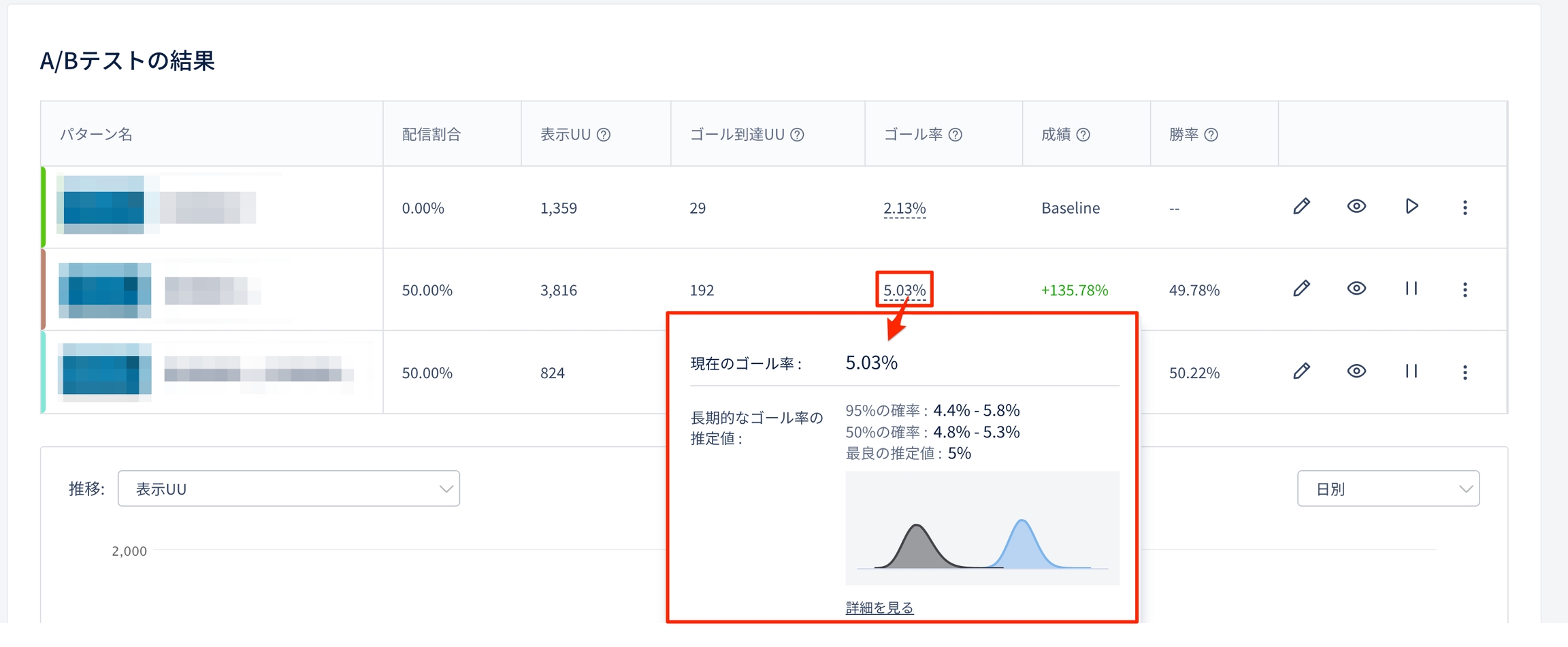Click the edit pencil in 824 UU row
Image resolution: width=1568 pixels, height=647 pixels.
click(x=1301, y=371)
